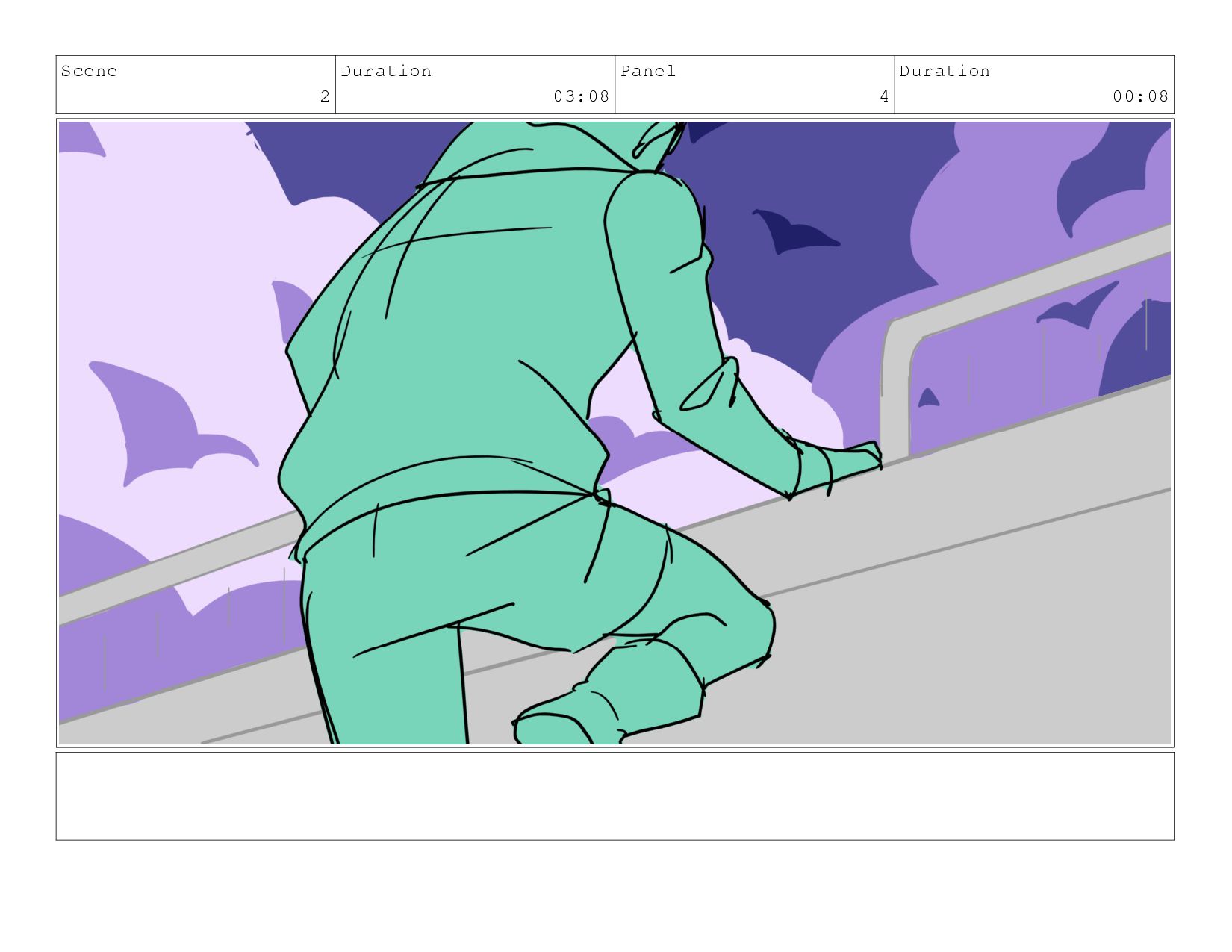Click the first Duration label beside Scene
The height and width of the screenshot is (952, 1232).
(x=386, y=71)
